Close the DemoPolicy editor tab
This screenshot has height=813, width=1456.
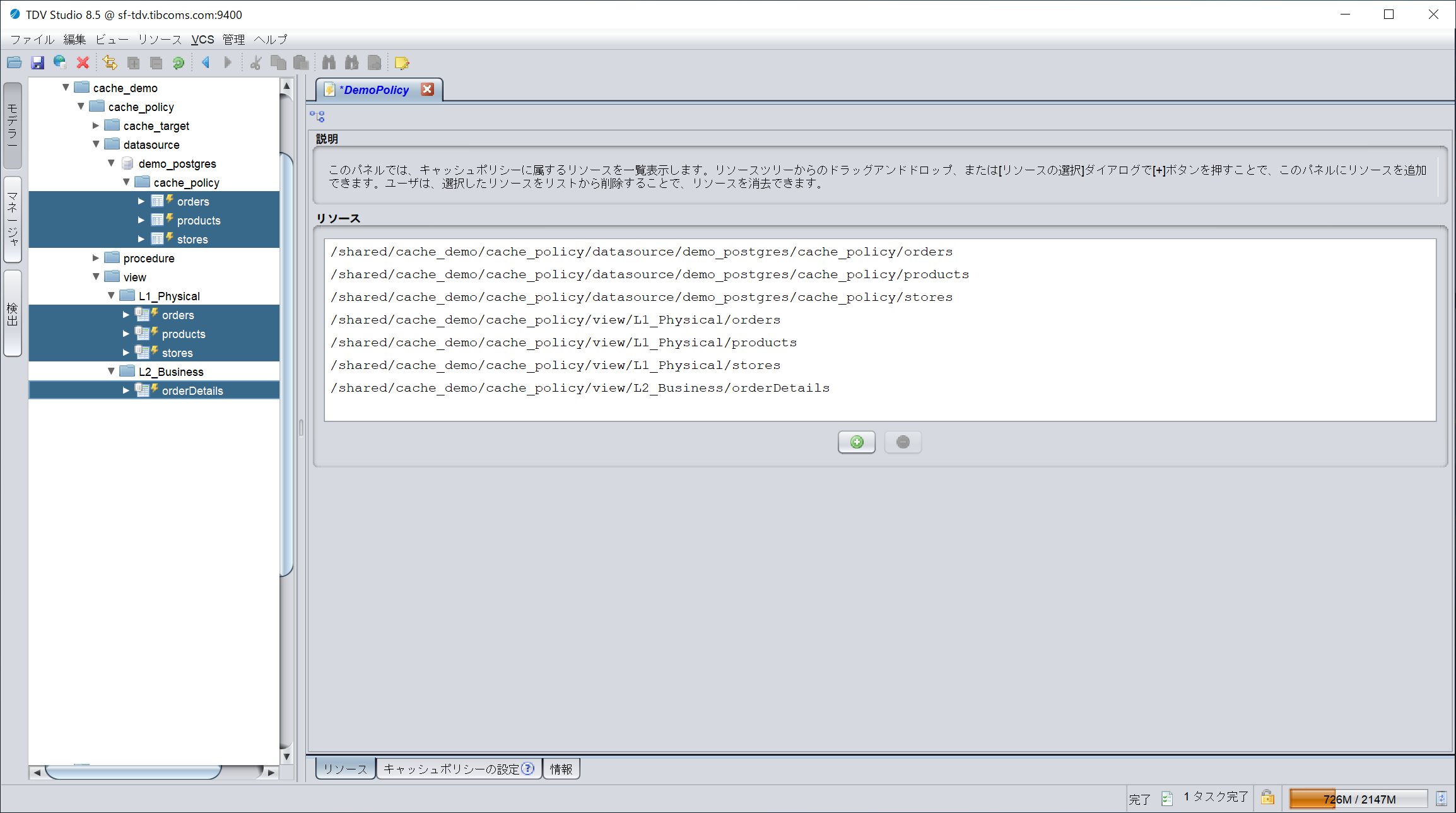point(427,89)
